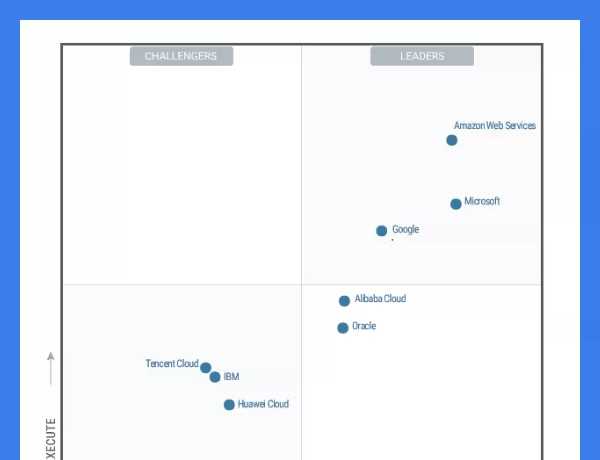Click the "Oracle" label text
600x460 pixels.
tap(364, 326)
